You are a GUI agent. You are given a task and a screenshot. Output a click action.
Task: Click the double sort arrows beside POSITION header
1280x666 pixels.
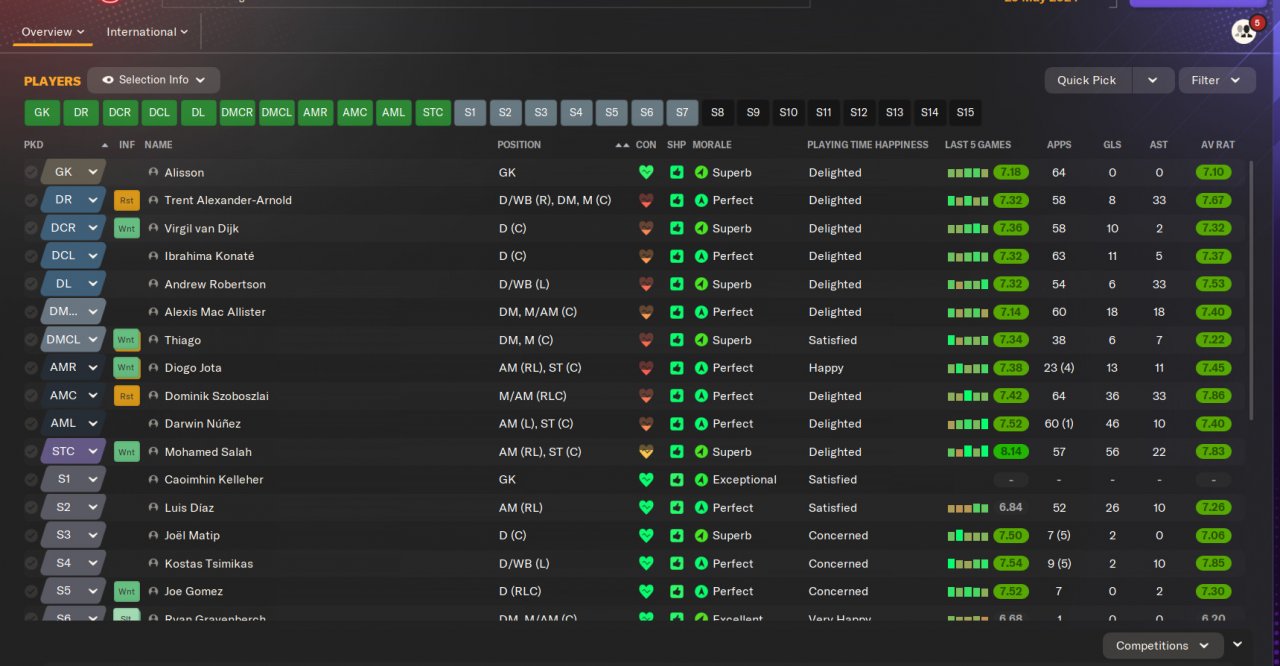click(x=622, y=145)
